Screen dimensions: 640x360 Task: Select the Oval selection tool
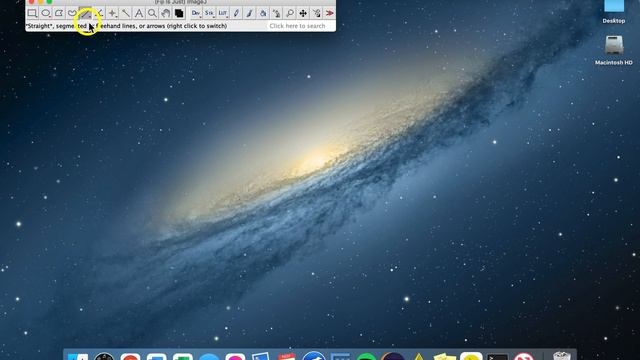[x=45, y=13]
